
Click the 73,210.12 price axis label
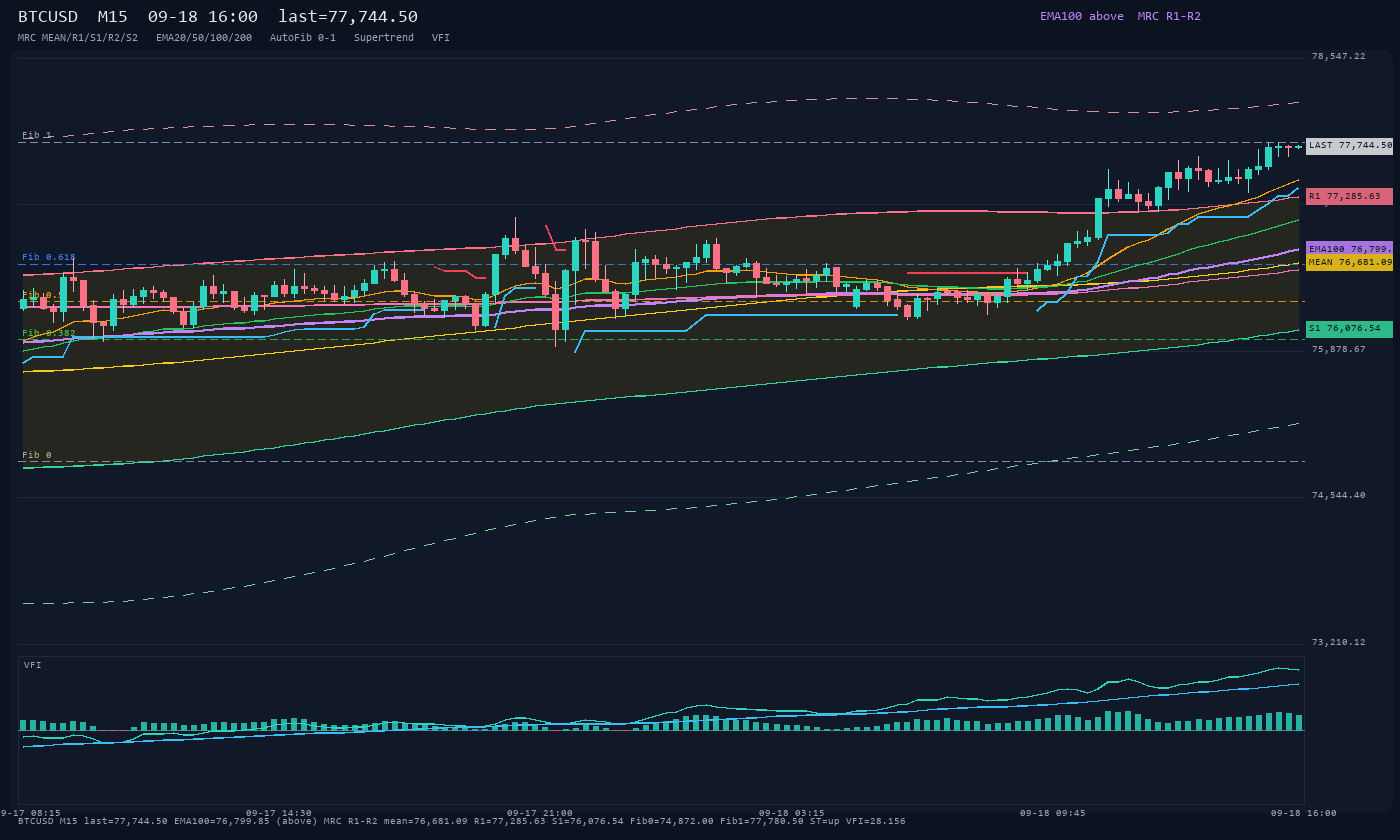click(1338, 643)
